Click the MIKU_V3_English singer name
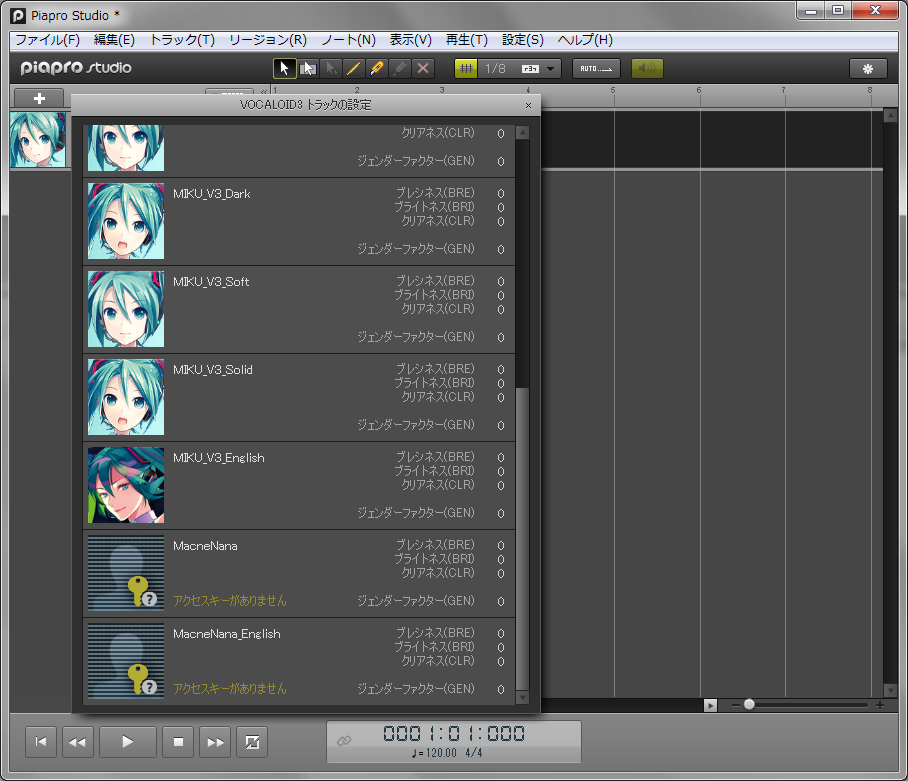Screen dimensions: 908x781 [218, 458]
